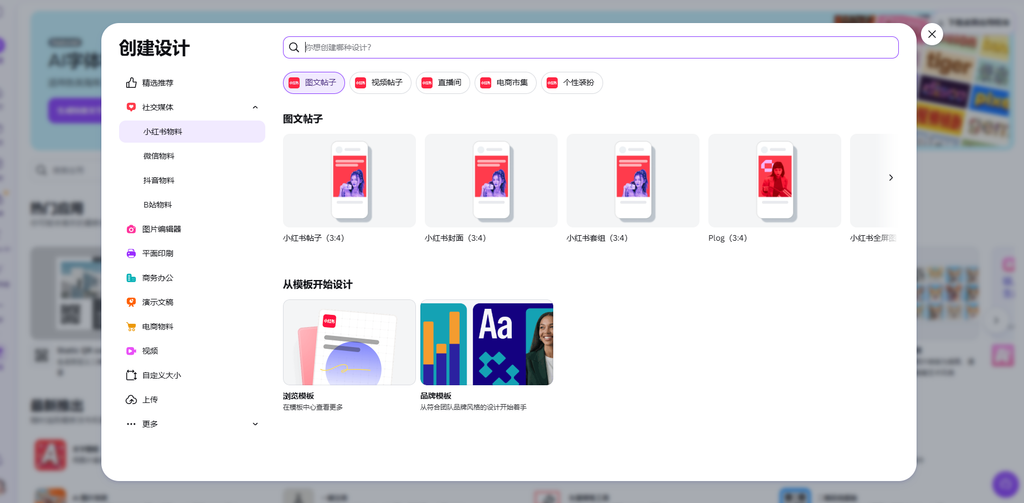Click the printer icon for 平面印刷

131,253
